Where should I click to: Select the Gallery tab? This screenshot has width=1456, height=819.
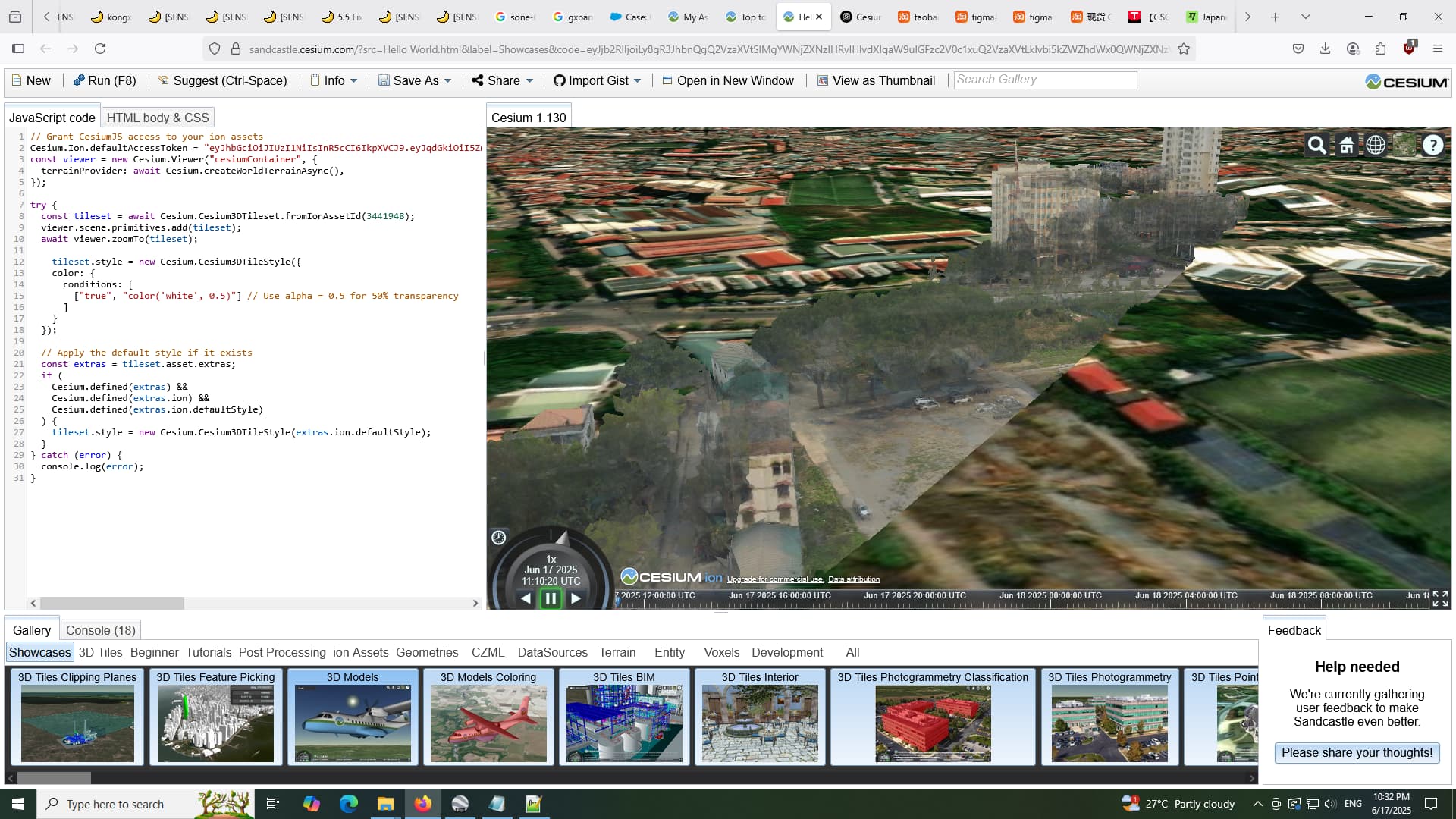coord(32,630)
